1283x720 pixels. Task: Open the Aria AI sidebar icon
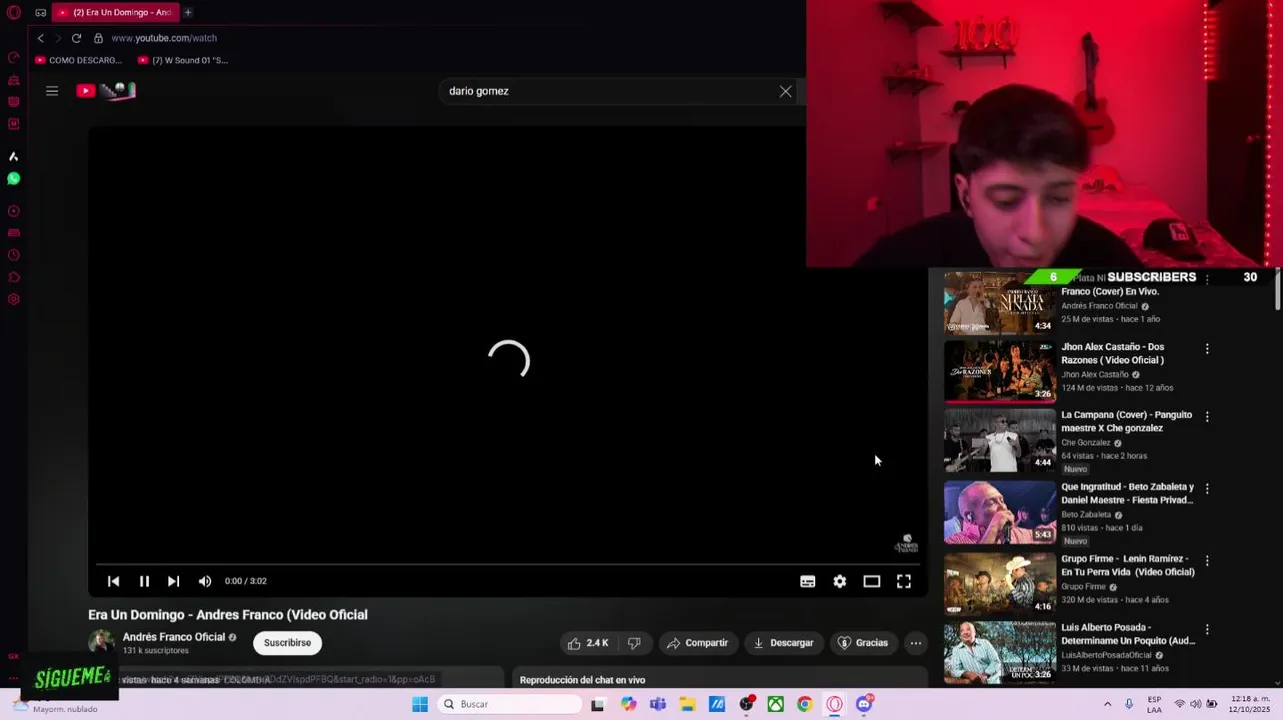tap(13, 156)
